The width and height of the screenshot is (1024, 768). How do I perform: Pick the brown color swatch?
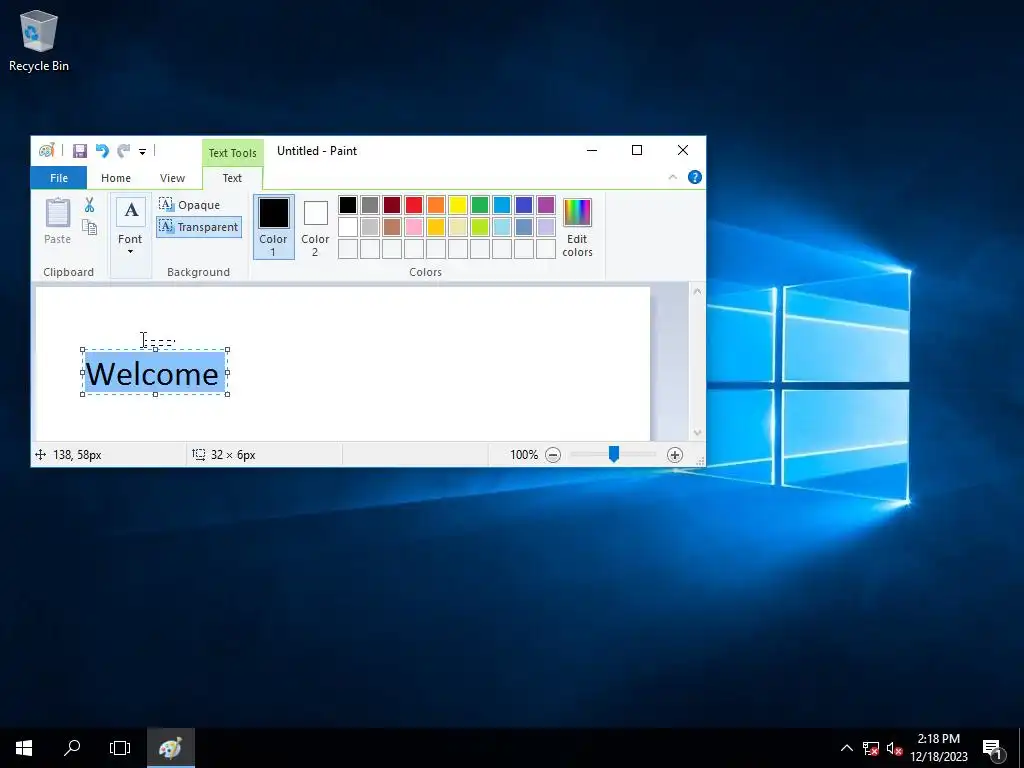(392, 227)
